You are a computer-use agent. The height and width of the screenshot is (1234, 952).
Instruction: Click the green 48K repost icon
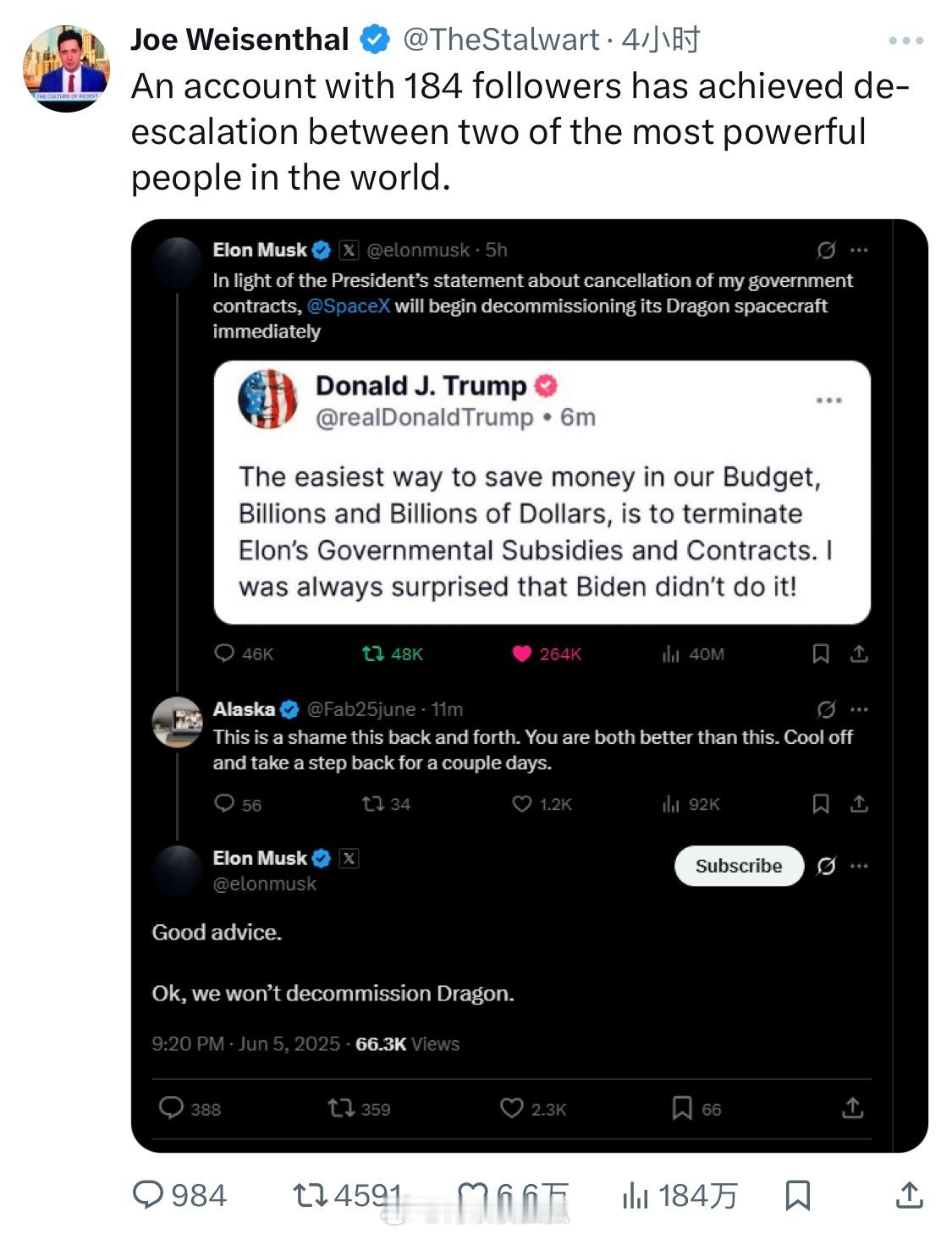(x=372, y=653)
